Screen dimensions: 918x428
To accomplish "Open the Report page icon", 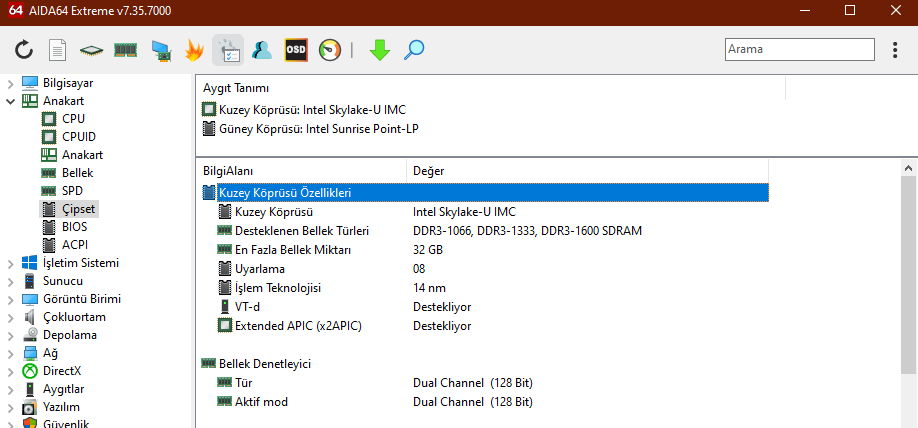I will click(x=58, y=50).
